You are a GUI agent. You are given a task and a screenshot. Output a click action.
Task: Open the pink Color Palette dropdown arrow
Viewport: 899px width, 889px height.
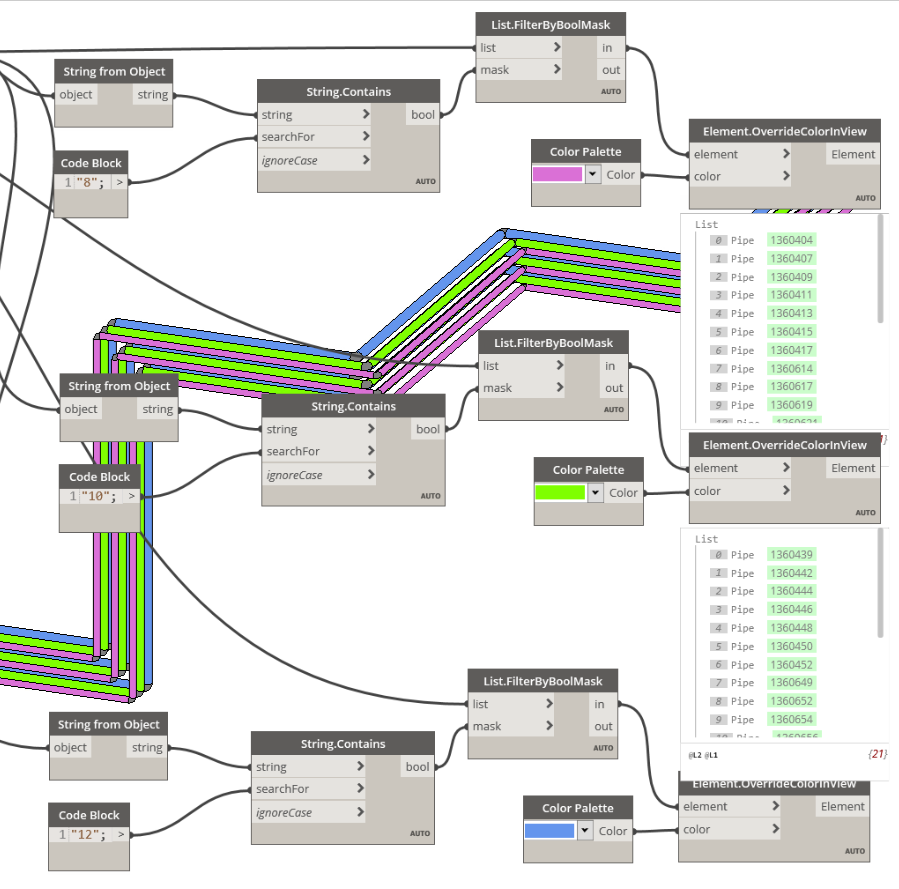593,174
